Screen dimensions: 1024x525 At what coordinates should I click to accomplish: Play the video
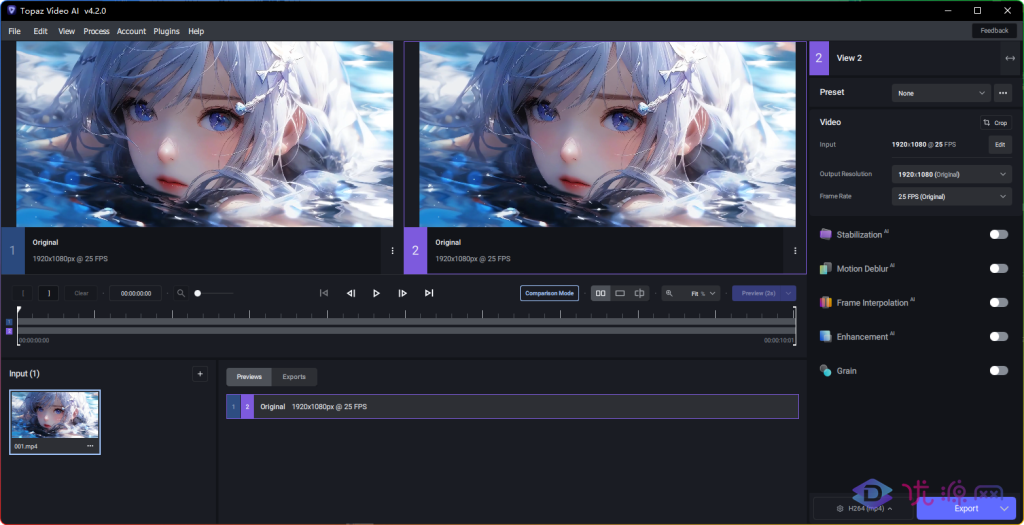tap(376, 293)
